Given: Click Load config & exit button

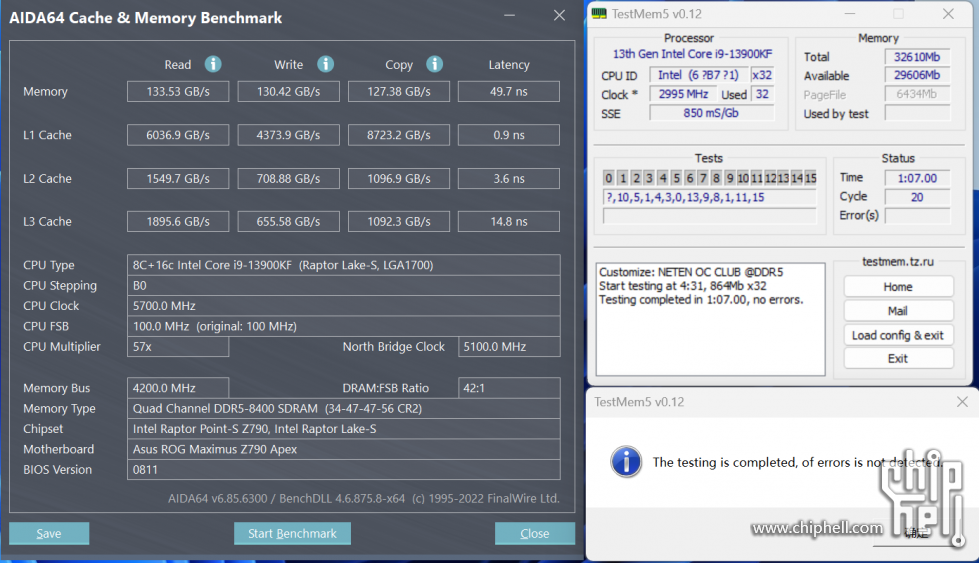Looking at the screenshot, I should [898, 335].
